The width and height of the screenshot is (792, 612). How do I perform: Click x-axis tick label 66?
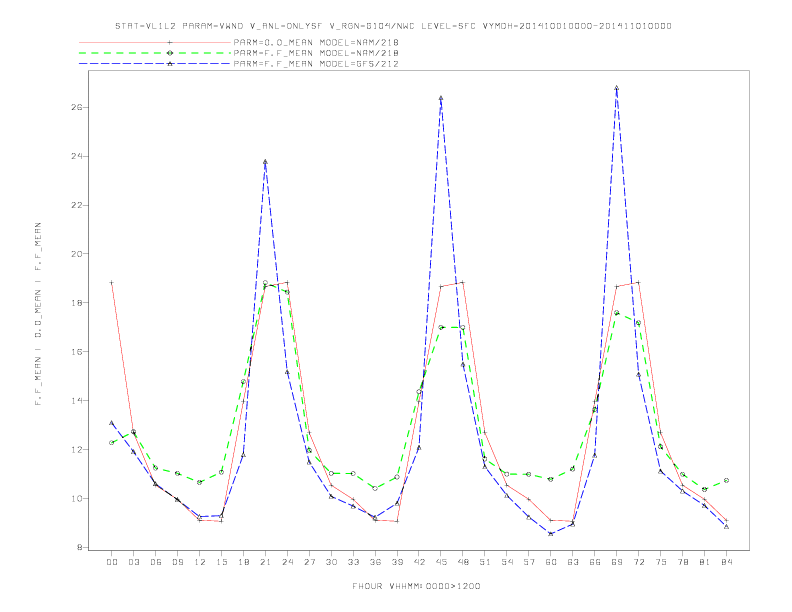pos(595,562)
